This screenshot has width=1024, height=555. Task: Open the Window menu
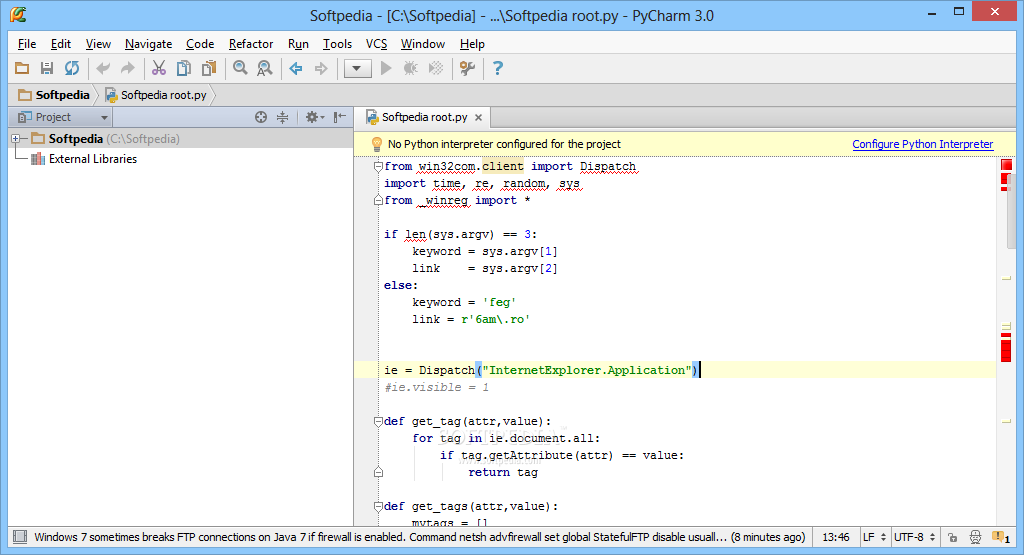tap(423, 44)
